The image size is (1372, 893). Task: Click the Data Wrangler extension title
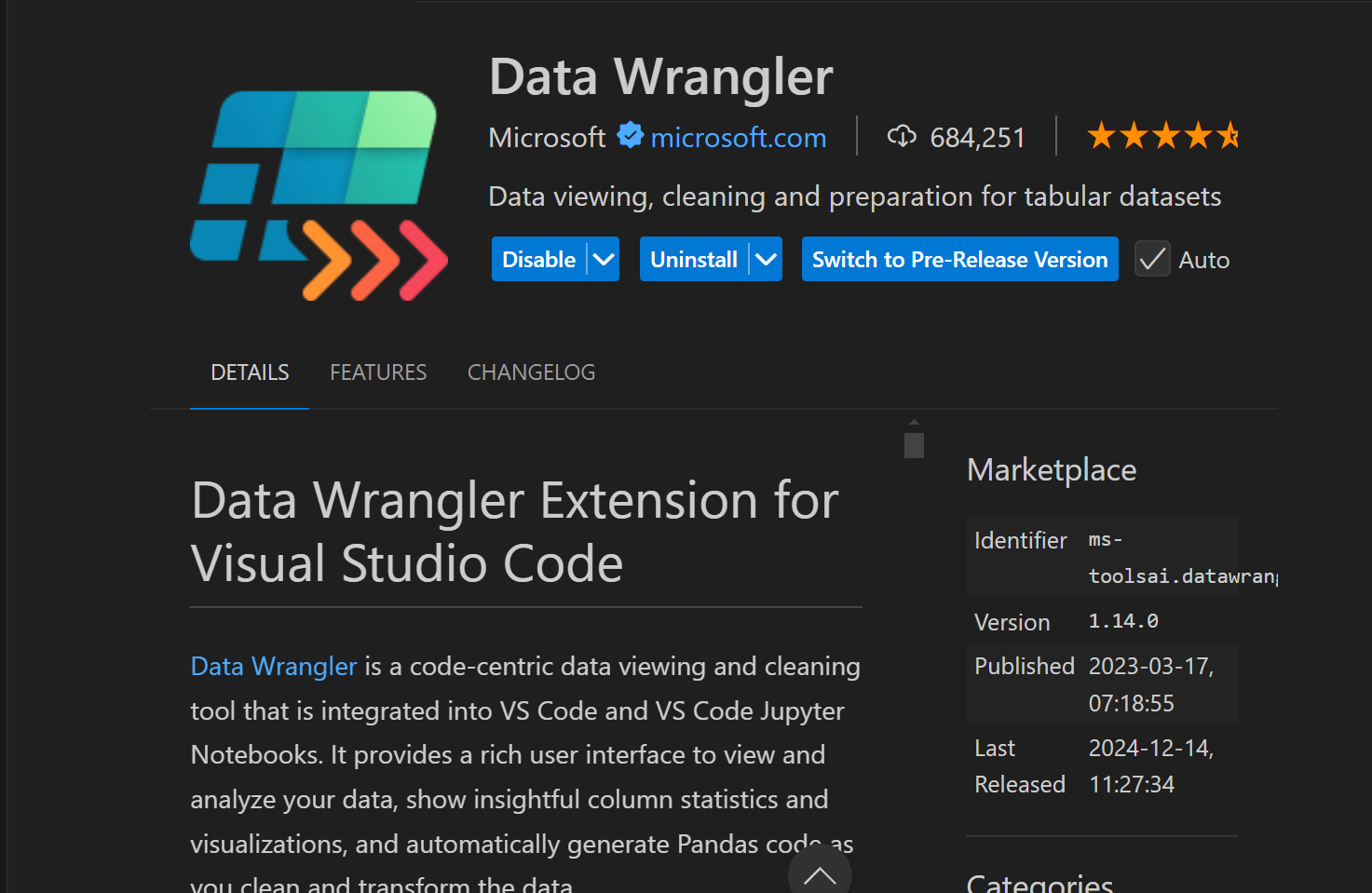tap(661, 76)
